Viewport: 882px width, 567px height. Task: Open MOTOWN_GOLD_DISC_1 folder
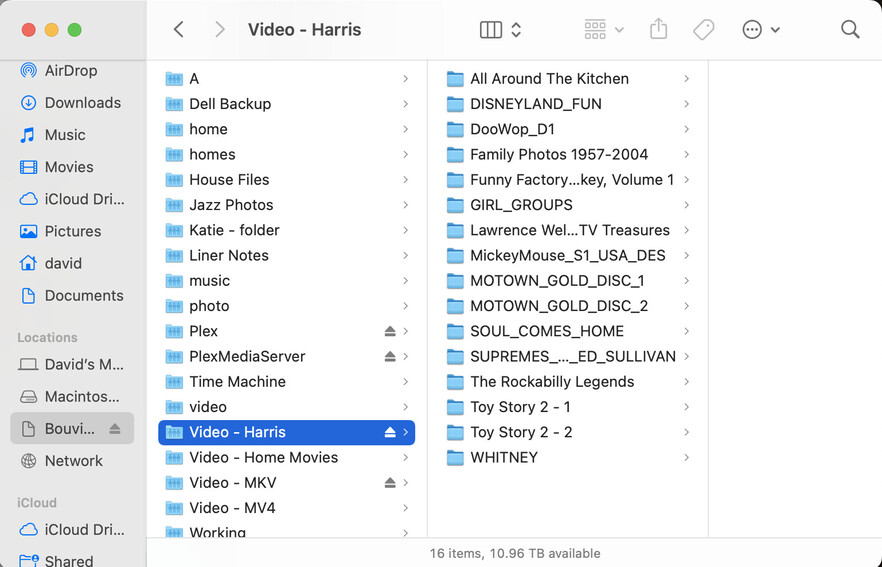568,281
